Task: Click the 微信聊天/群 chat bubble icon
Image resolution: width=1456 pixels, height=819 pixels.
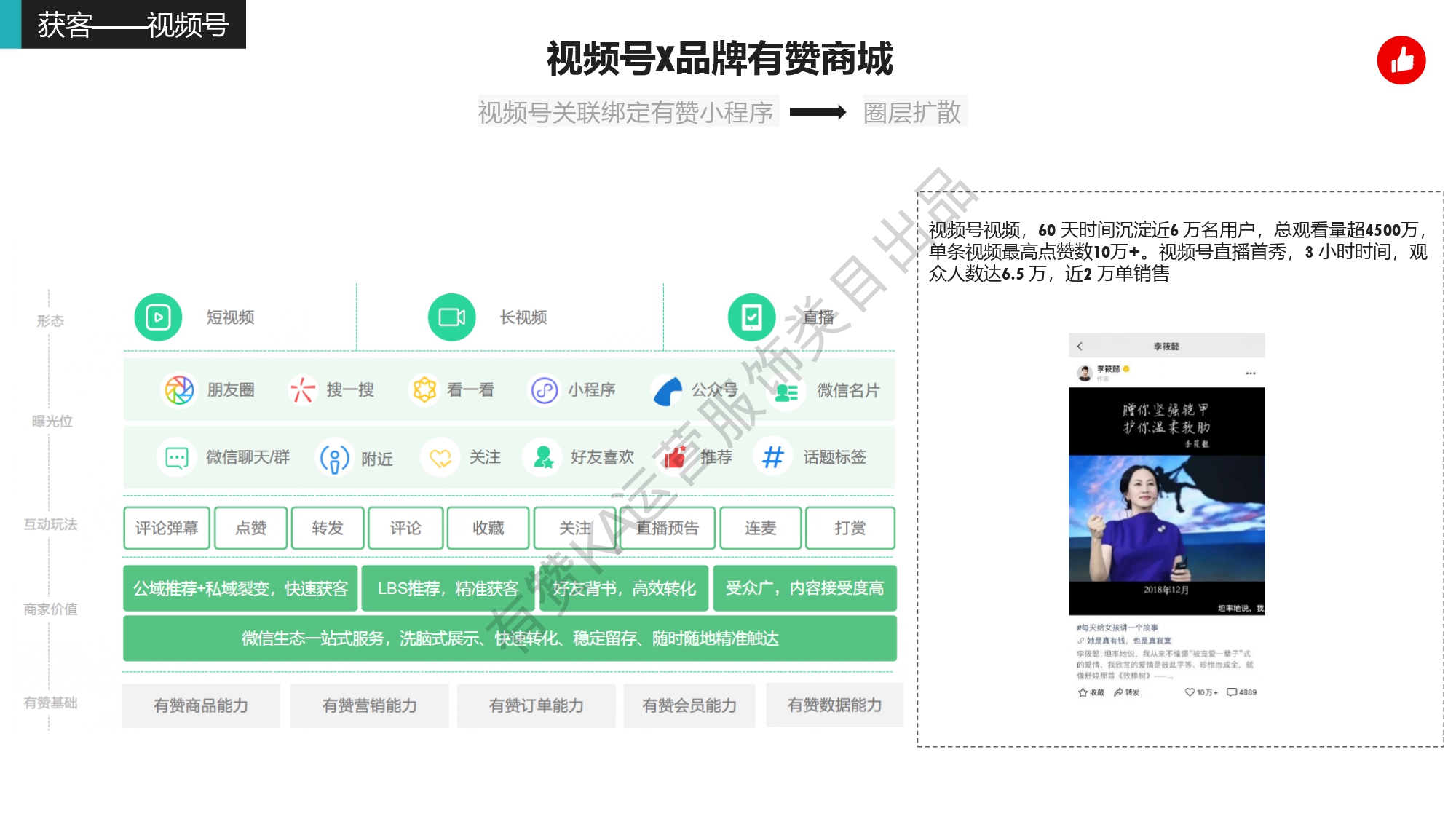Action: 177,457
